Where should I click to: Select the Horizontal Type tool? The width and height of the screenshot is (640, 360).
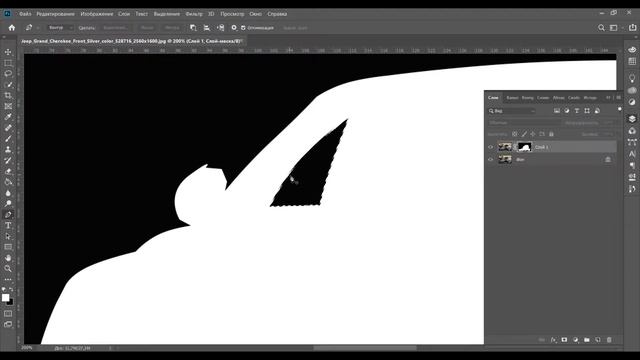pos(8,225)
